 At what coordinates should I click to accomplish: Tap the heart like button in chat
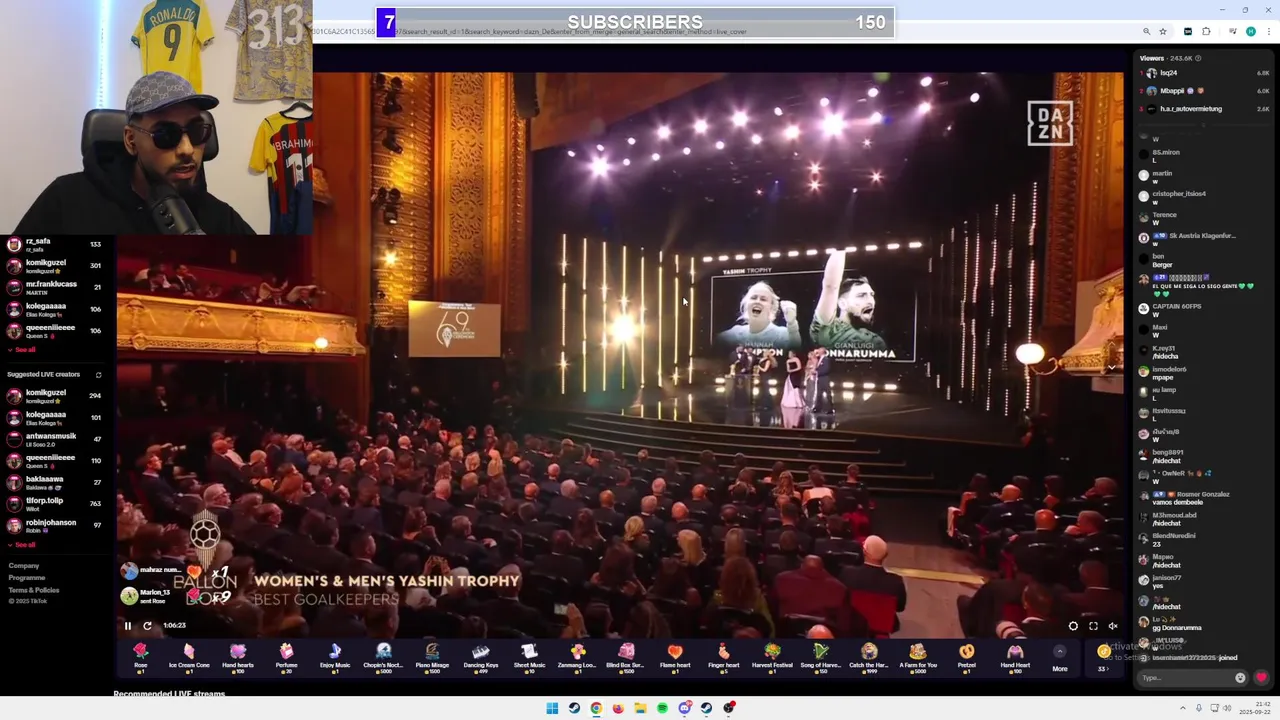(x=1261, y=678)
